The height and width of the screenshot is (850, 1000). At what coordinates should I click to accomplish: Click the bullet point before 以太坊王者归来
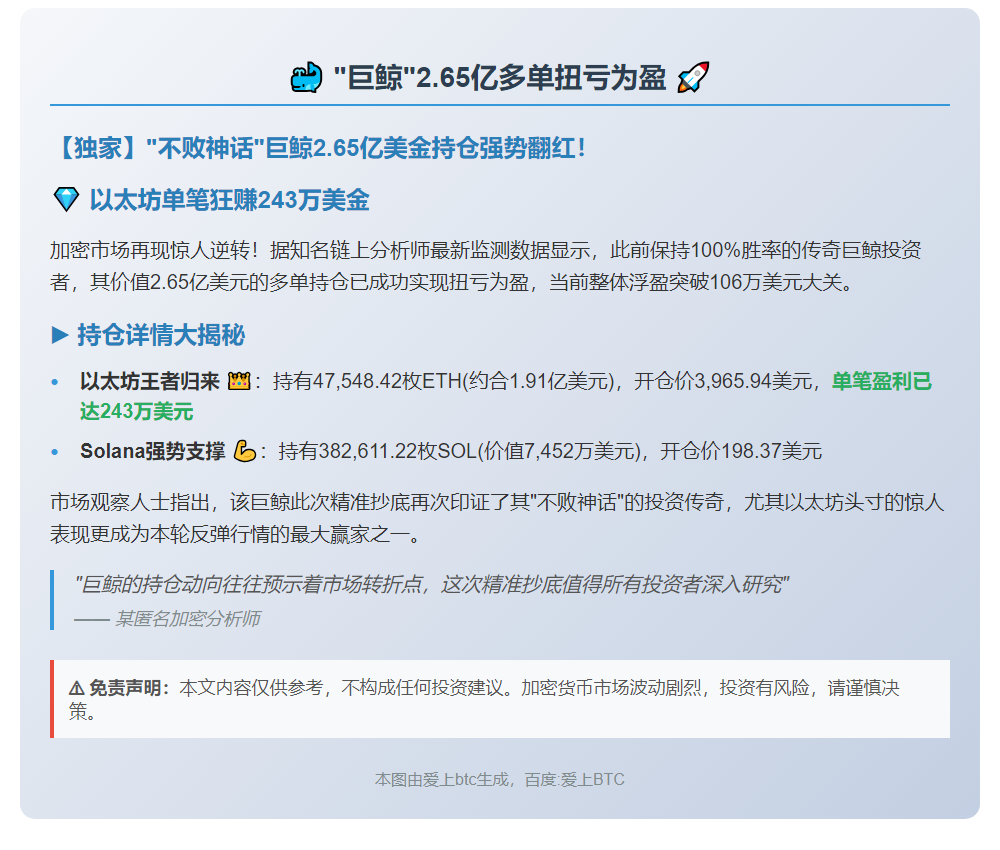55,381
